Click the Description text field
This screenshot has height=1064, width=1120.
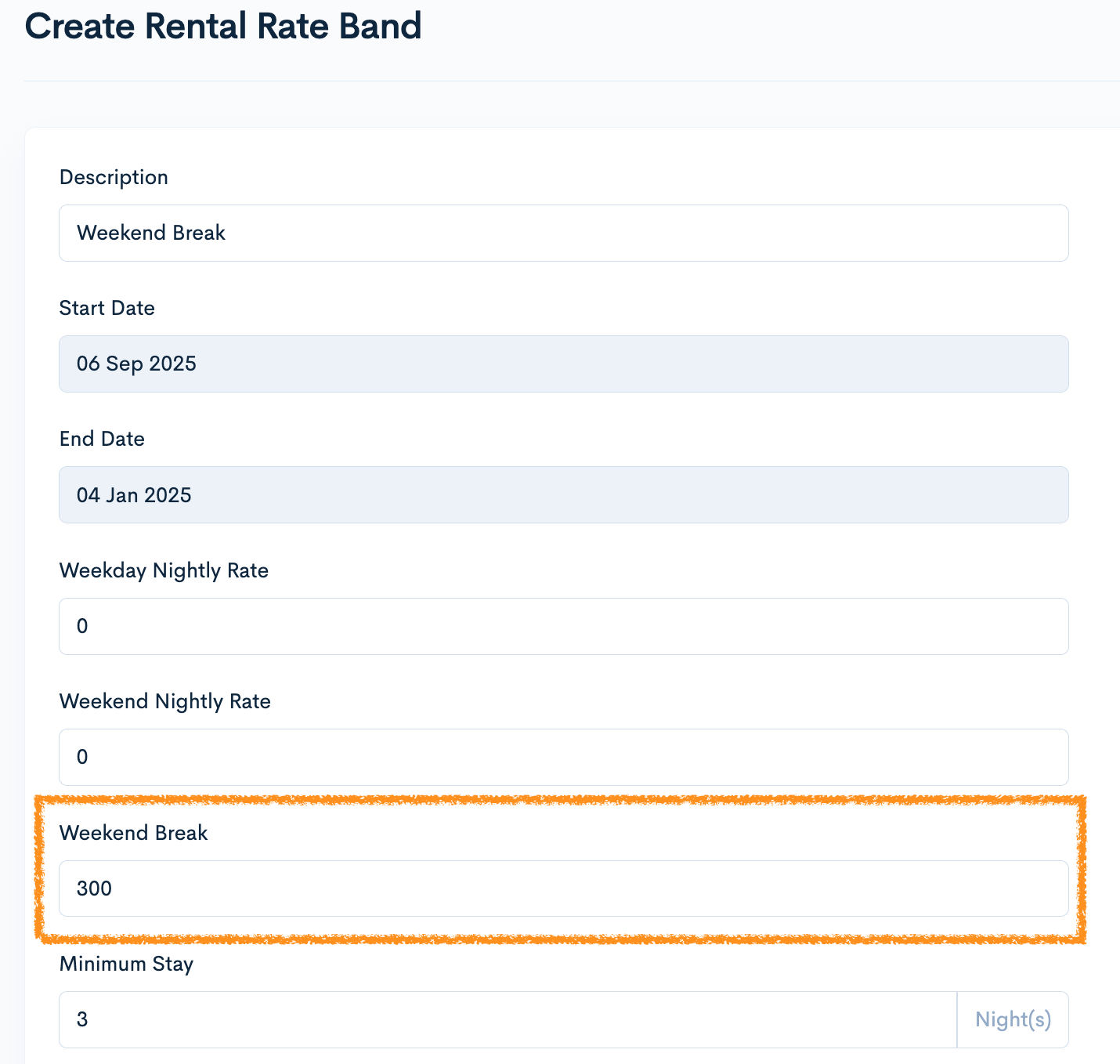click(x=563, y=233)
